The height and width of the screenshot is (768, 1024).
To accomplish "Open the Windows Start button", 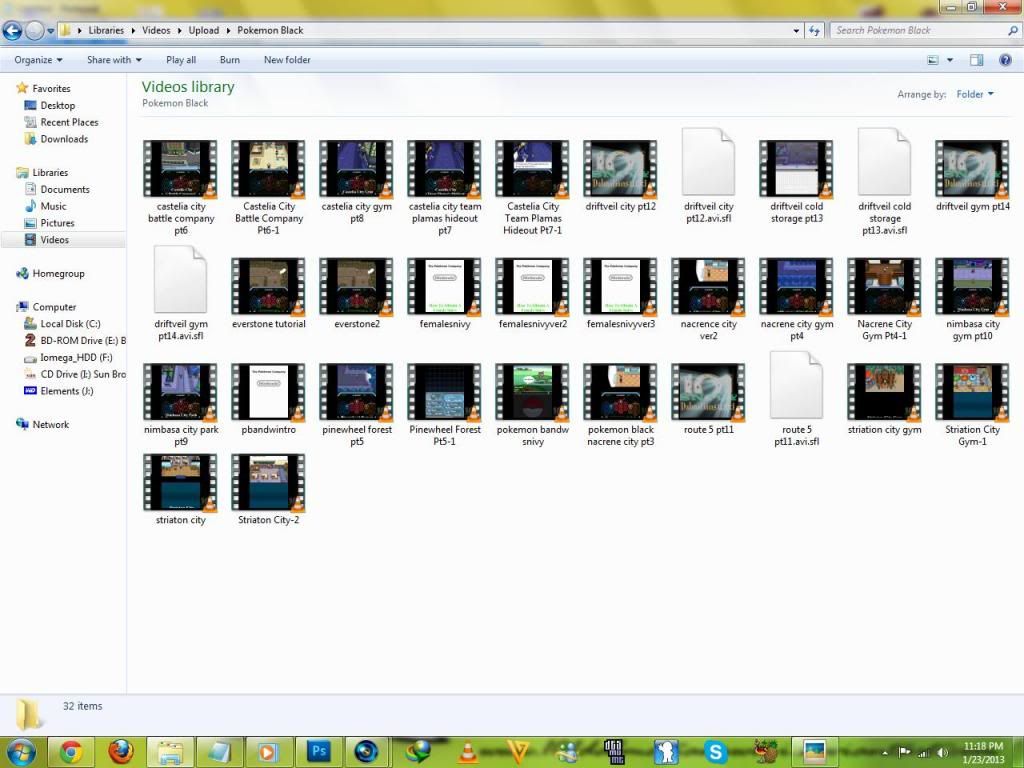I will coord(20,752).
